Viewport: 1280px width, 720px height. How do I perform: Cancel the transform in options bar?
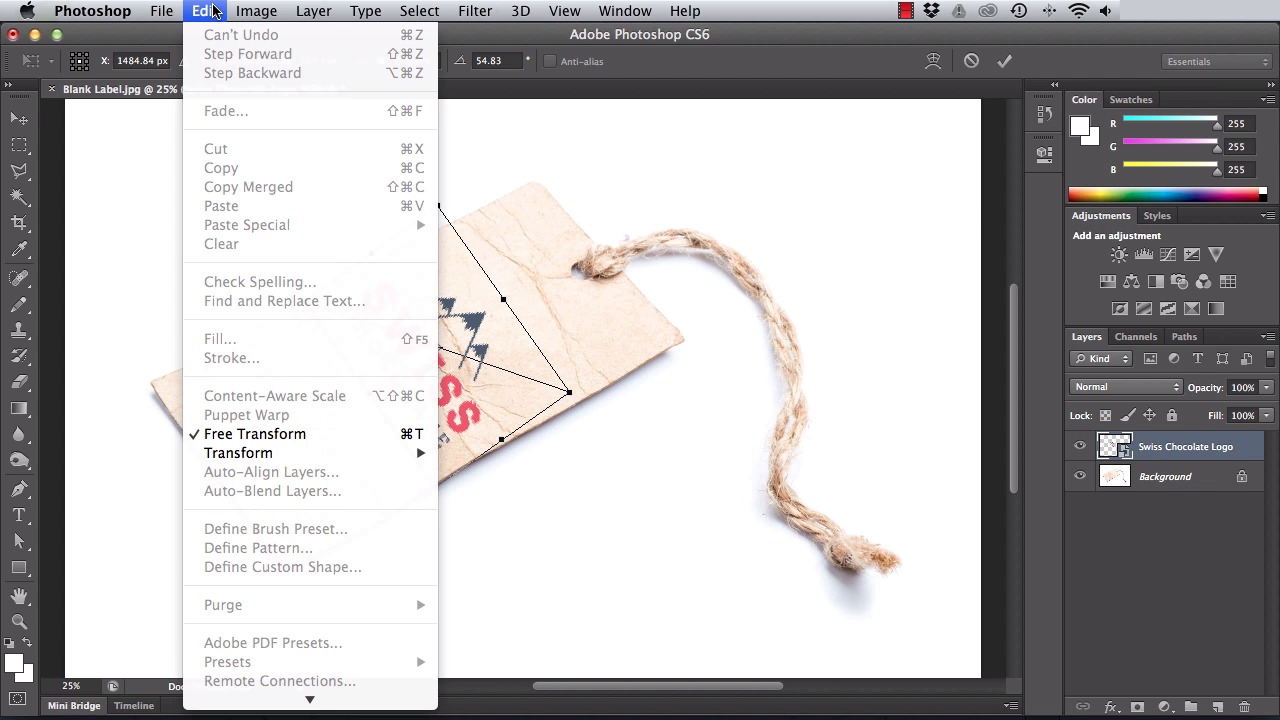tap(971, 61)
